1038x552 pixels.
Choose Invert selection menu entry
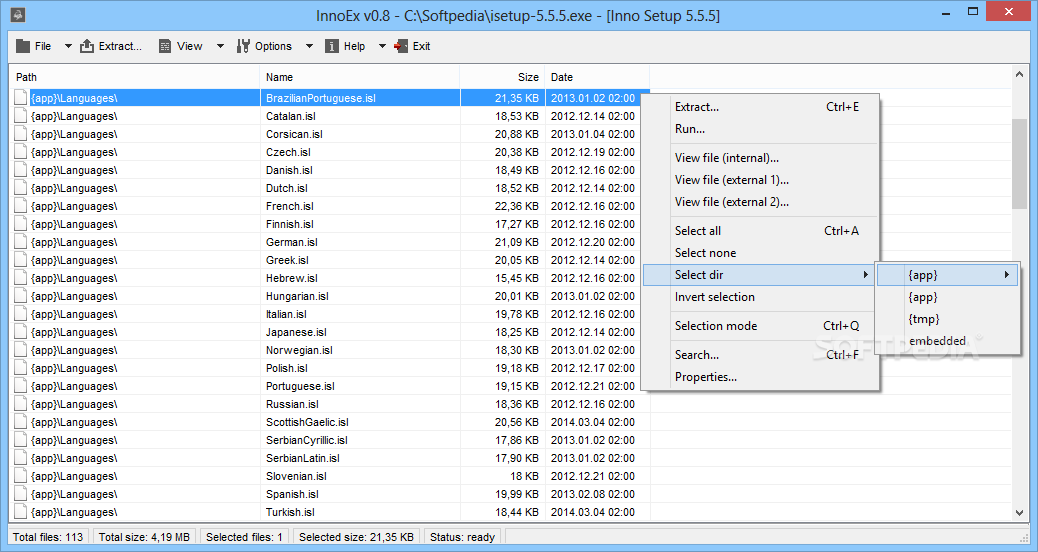pos(761,297)
